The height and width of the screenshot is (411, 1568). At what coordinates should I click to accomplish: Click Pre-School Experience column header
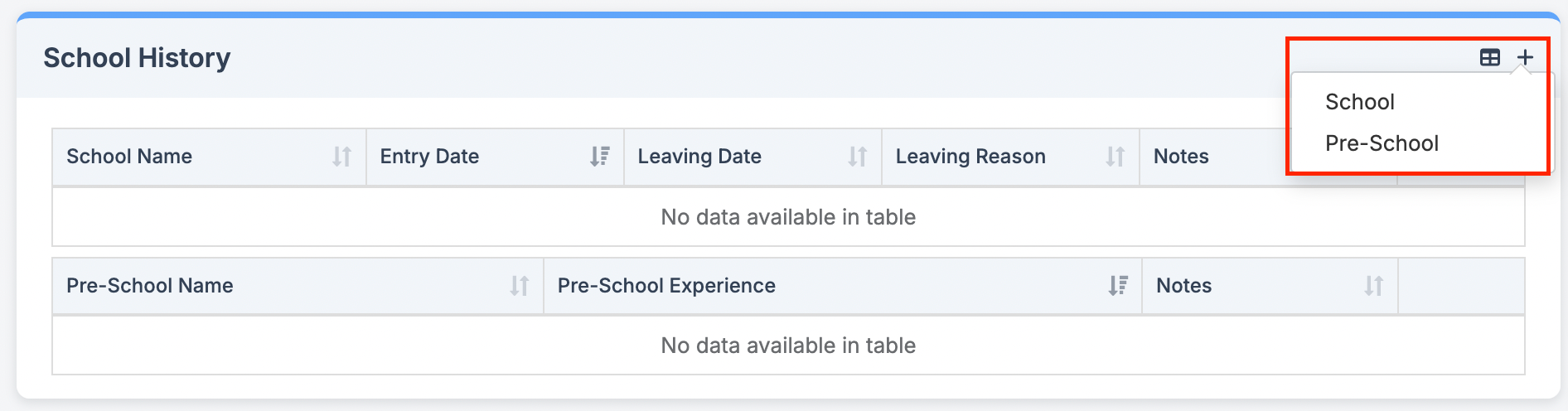[842, 286]
